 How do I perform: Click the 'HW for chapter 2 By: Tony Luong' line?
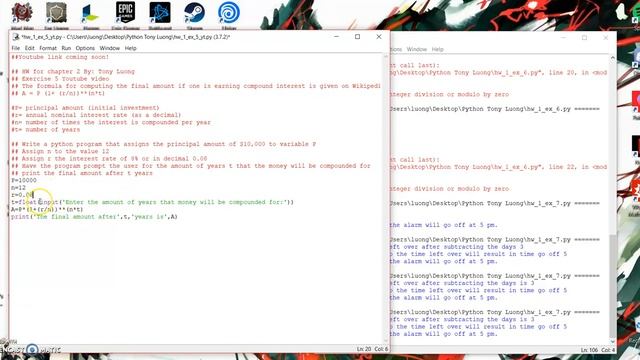tap(73, 71)
